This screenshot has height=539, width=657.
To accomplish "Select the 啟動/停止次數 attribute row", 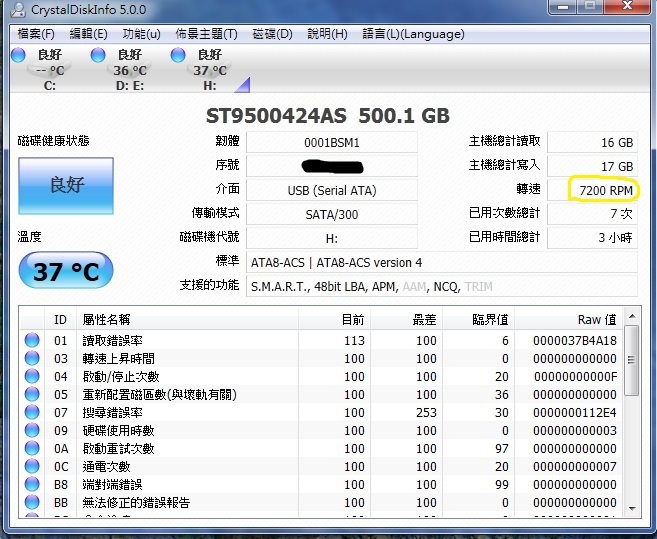I will click(321, 376).
